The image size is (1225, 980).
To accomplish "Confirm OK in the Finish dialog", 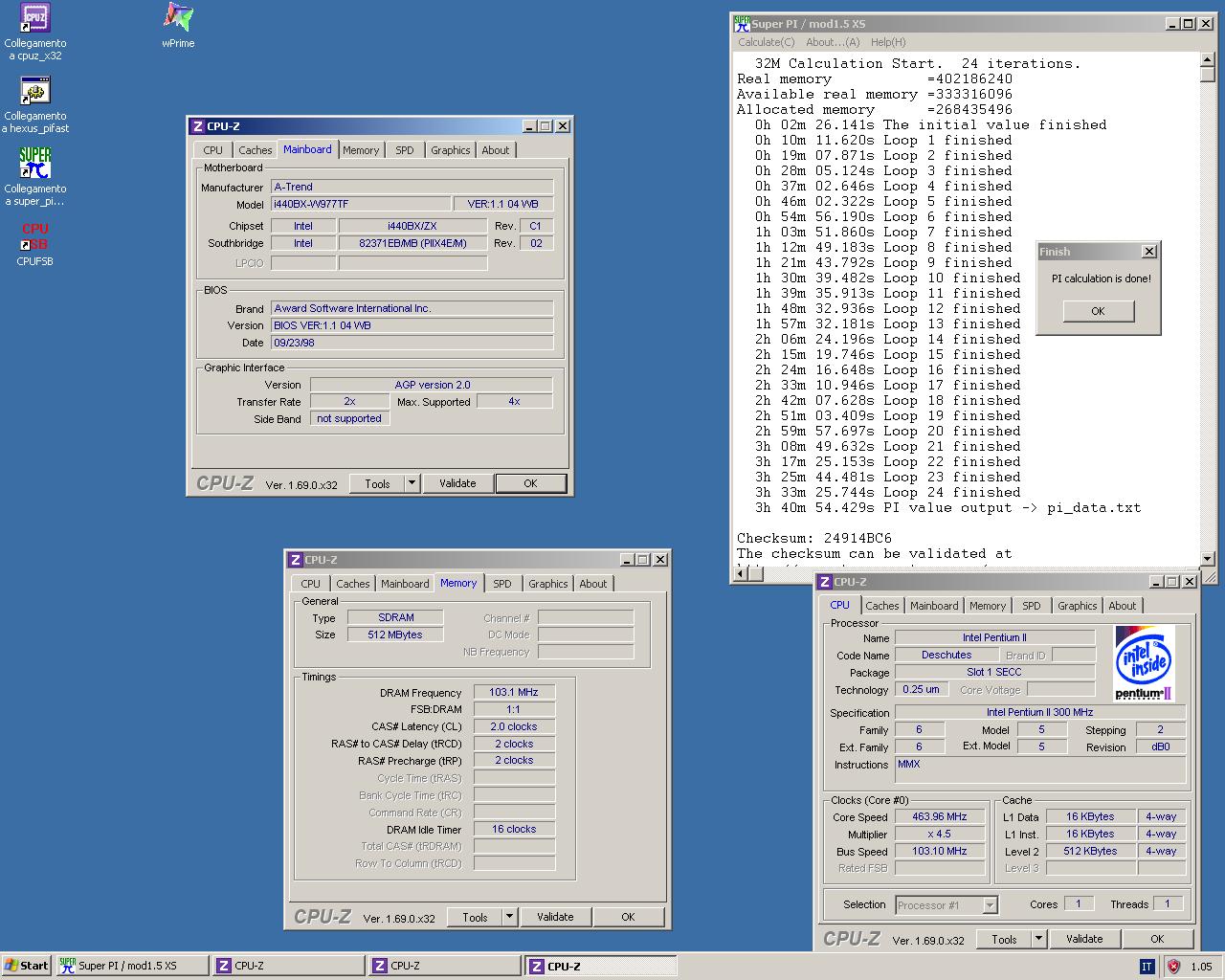I will click(x=1098, y=311).
